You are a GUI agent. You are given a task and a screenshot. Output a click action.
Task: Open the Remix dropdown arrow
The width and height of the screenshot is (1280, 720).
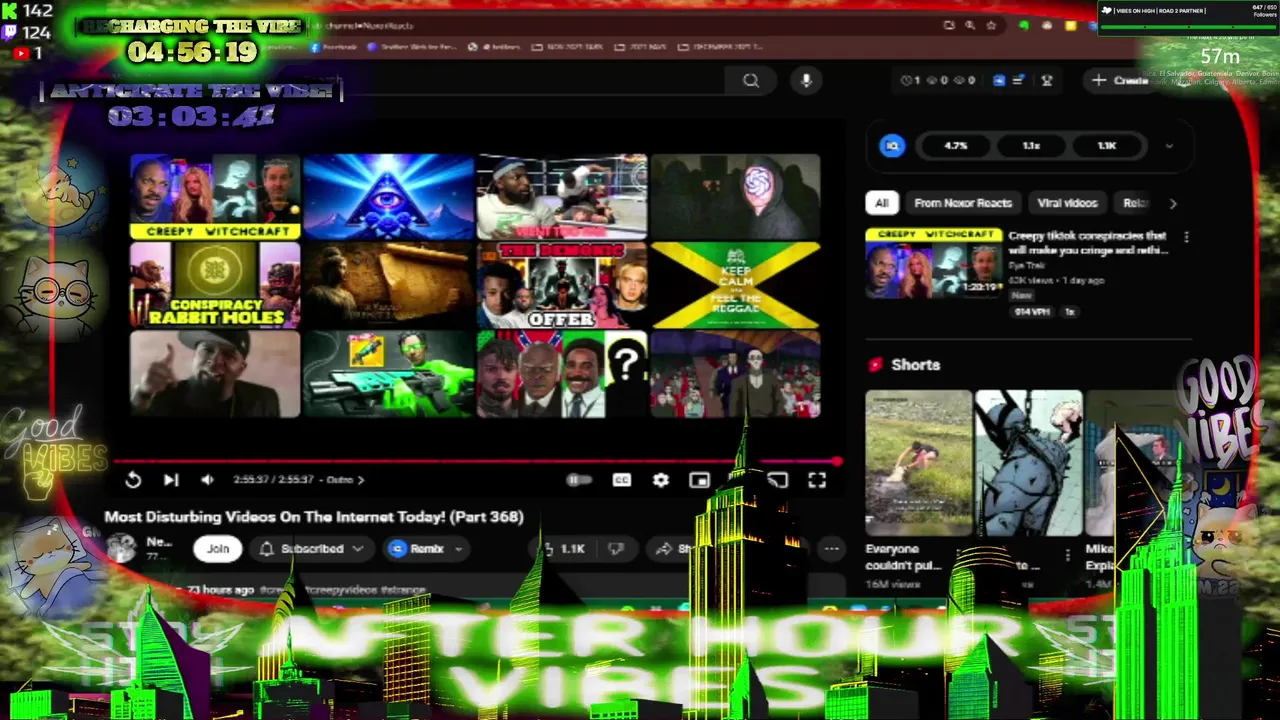pyautogui.click(x=458, y=548)
